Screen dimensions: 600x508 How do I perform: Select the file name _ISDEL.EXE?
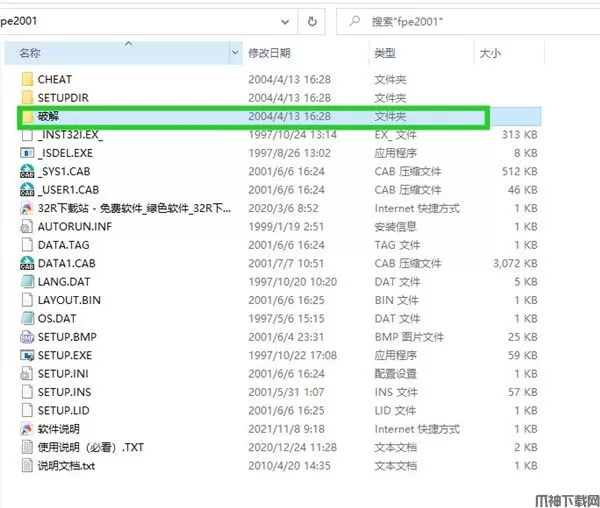pos(65,153)
